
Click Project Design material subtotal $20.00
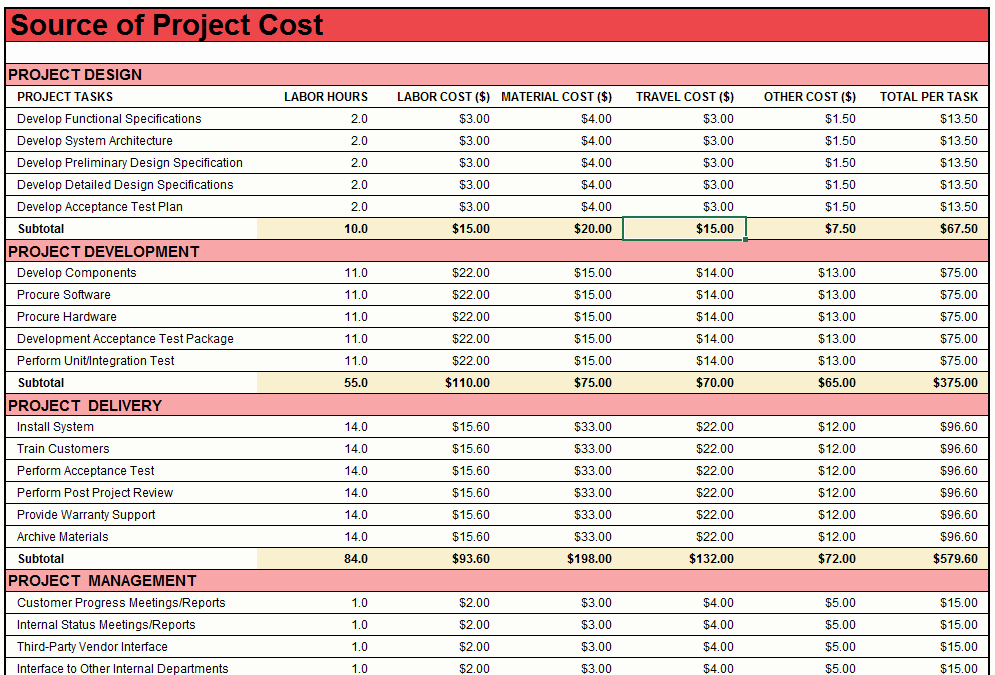tap(593, 228)
